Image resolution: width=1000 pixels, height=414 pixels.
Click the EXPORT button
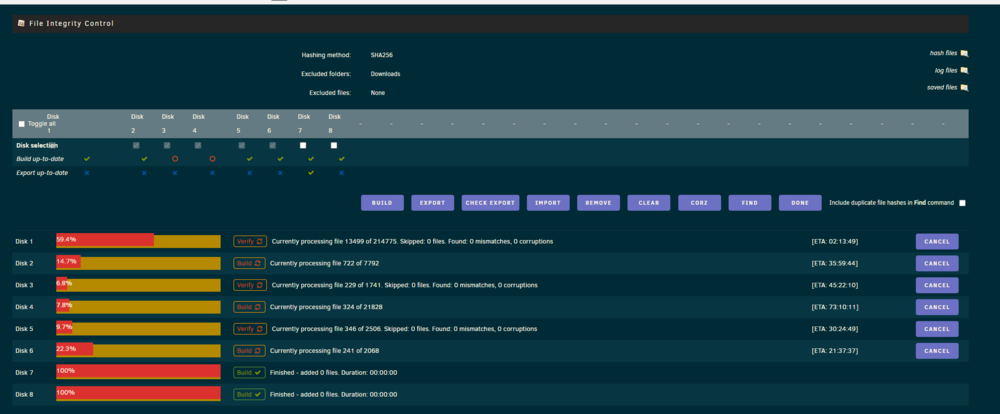coord(432,203)
